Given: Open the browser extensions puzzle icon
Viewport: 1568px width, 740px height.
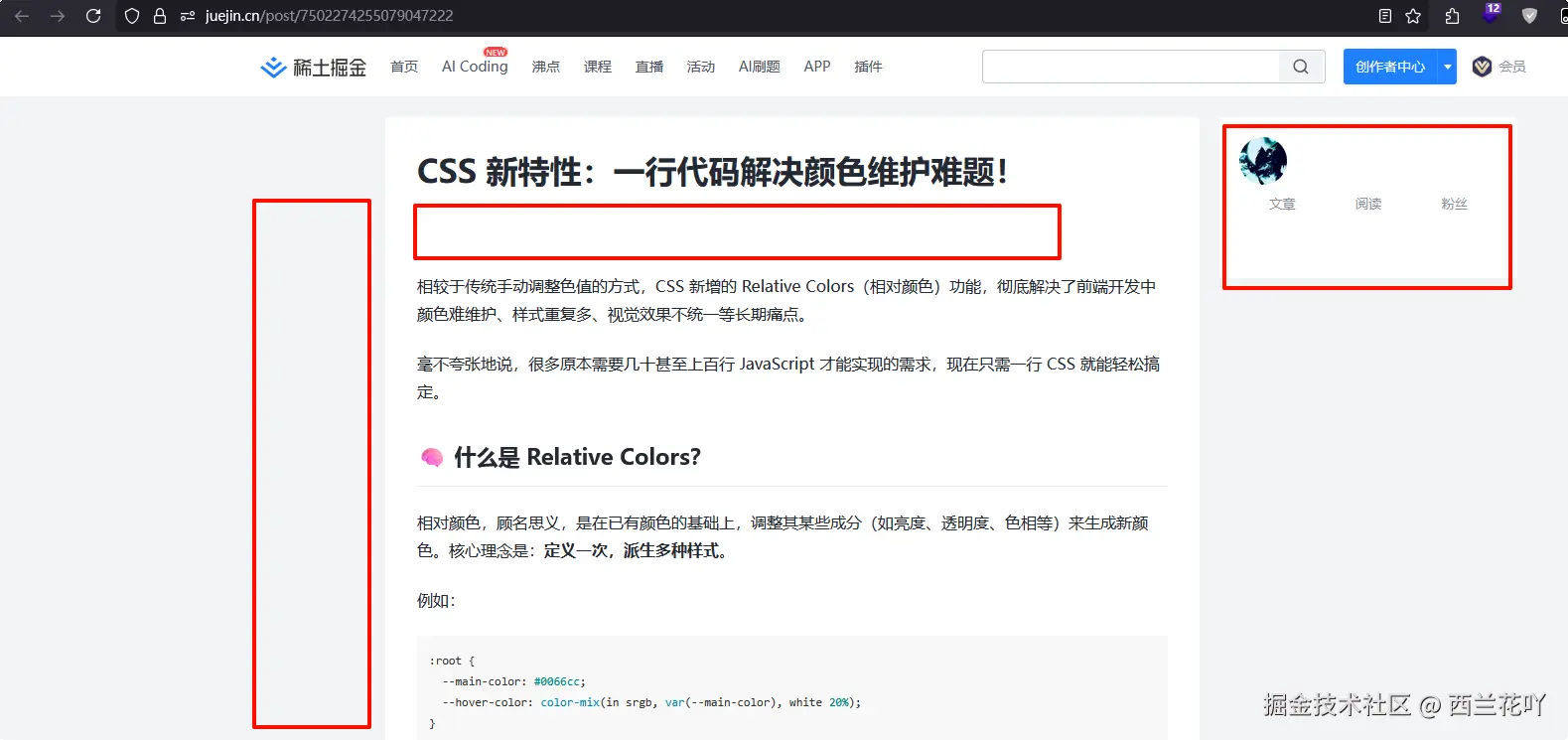Looking at the screenshot, I should [1452, 16].
